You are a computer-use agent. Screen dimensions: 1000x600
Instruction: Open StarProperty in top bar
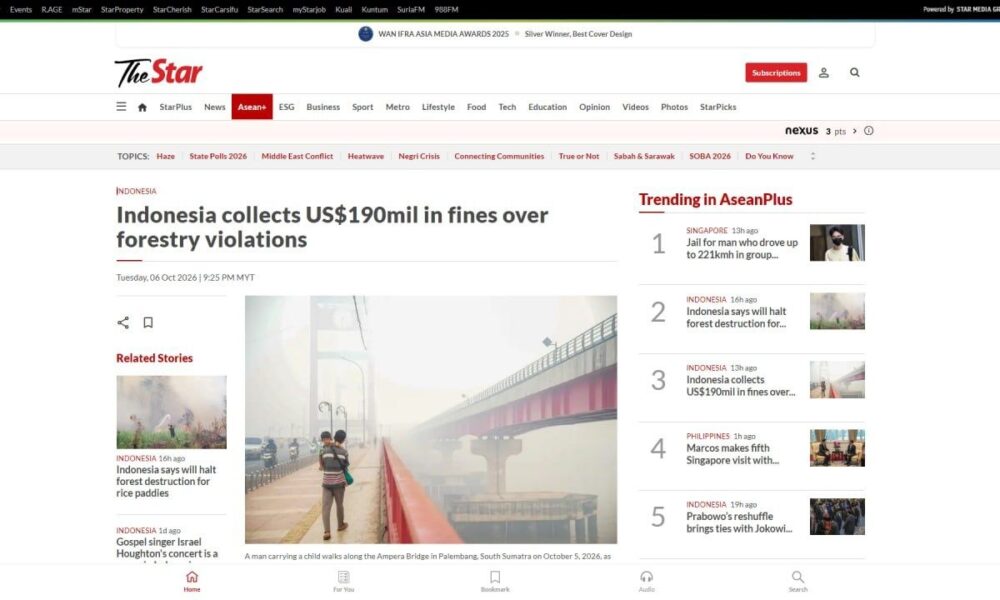122,10
